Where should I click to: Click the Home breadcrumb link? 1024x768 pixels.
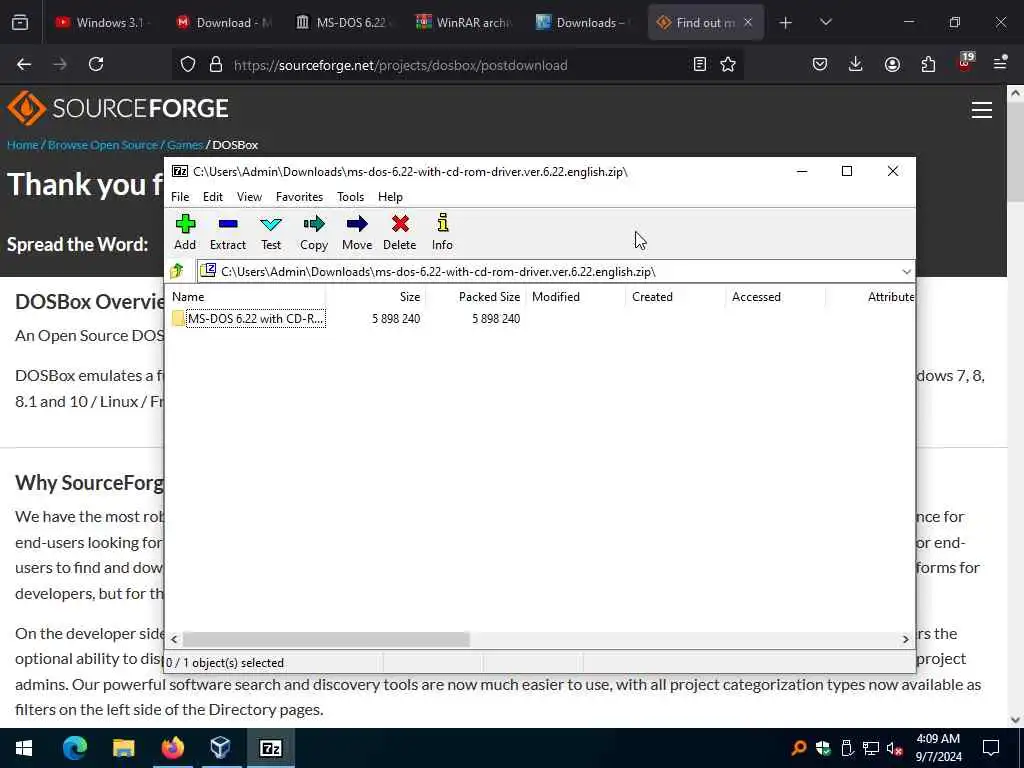click(23, 145)
